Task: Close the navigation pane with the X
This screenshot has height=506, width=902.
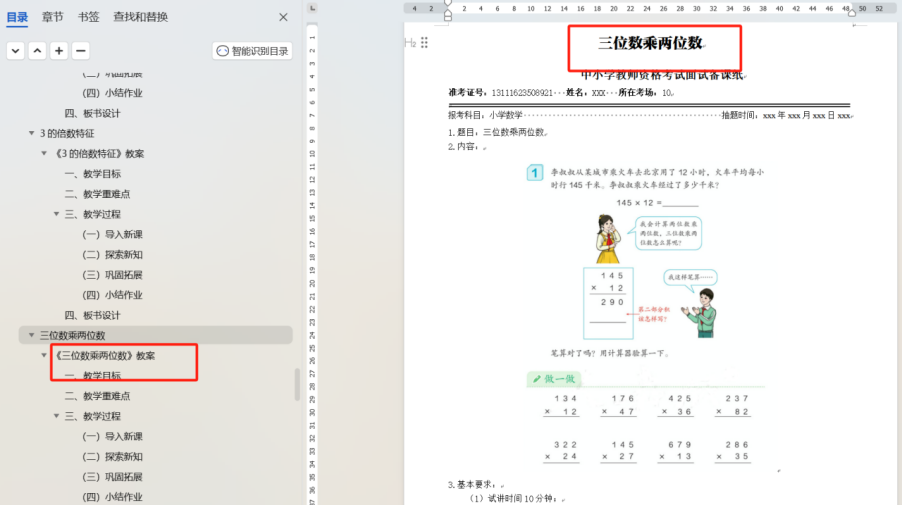Action: [283, 17]
